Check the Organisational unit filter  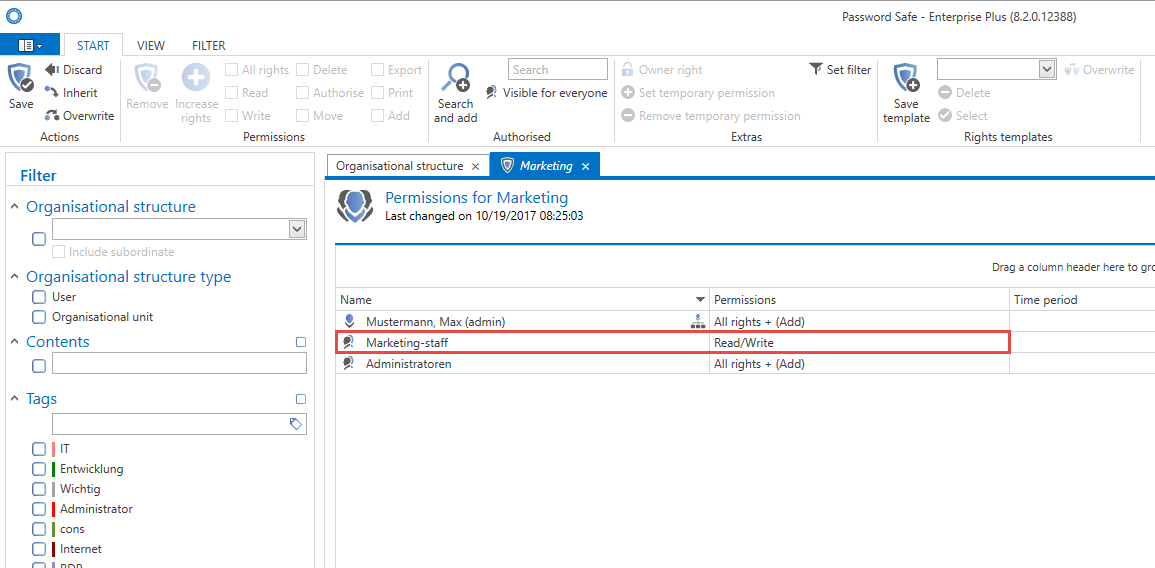(x=39, y=317)
